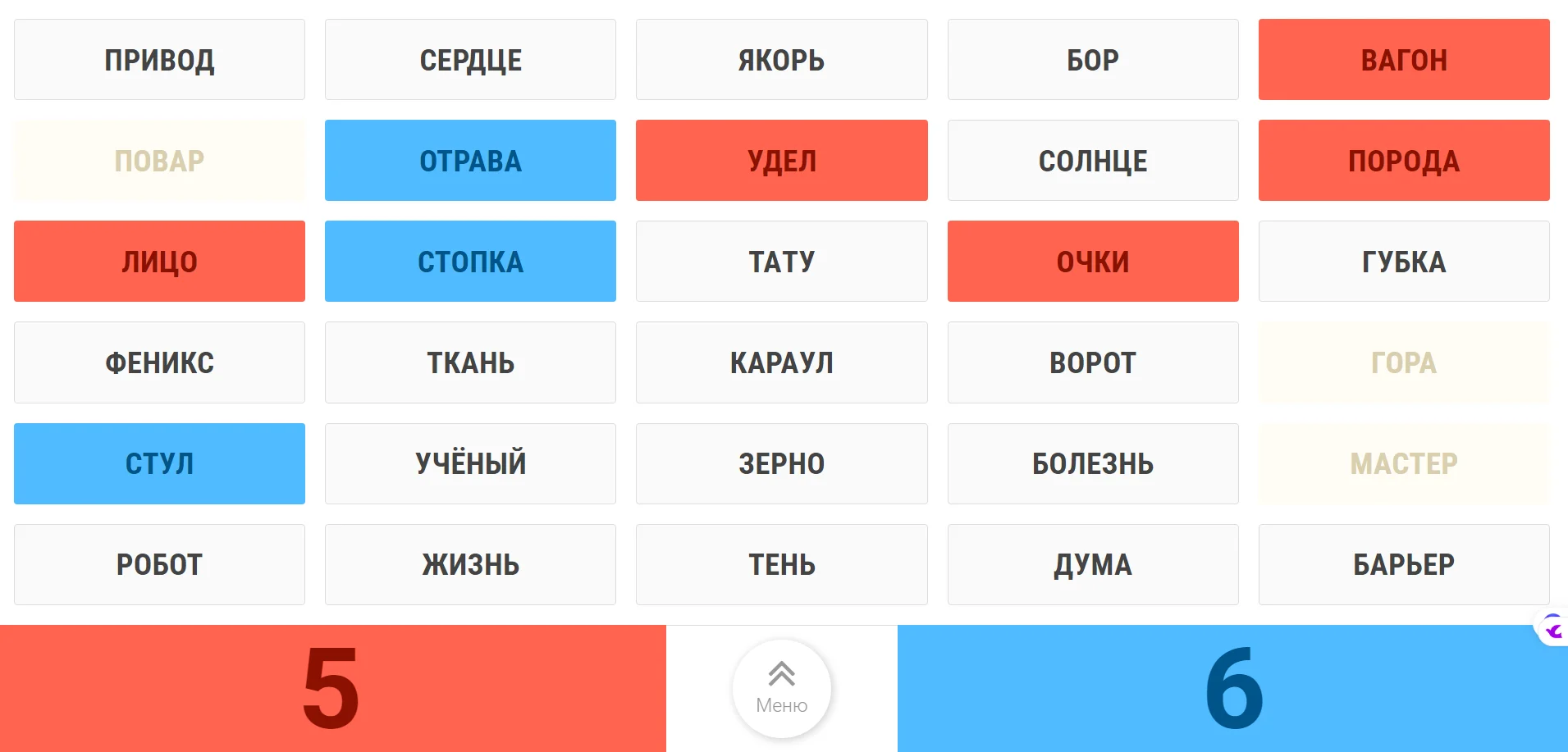Choose the БАРЬЕР card
1568x752 pixels.
pyautogui.click(x=1403, y=564)
